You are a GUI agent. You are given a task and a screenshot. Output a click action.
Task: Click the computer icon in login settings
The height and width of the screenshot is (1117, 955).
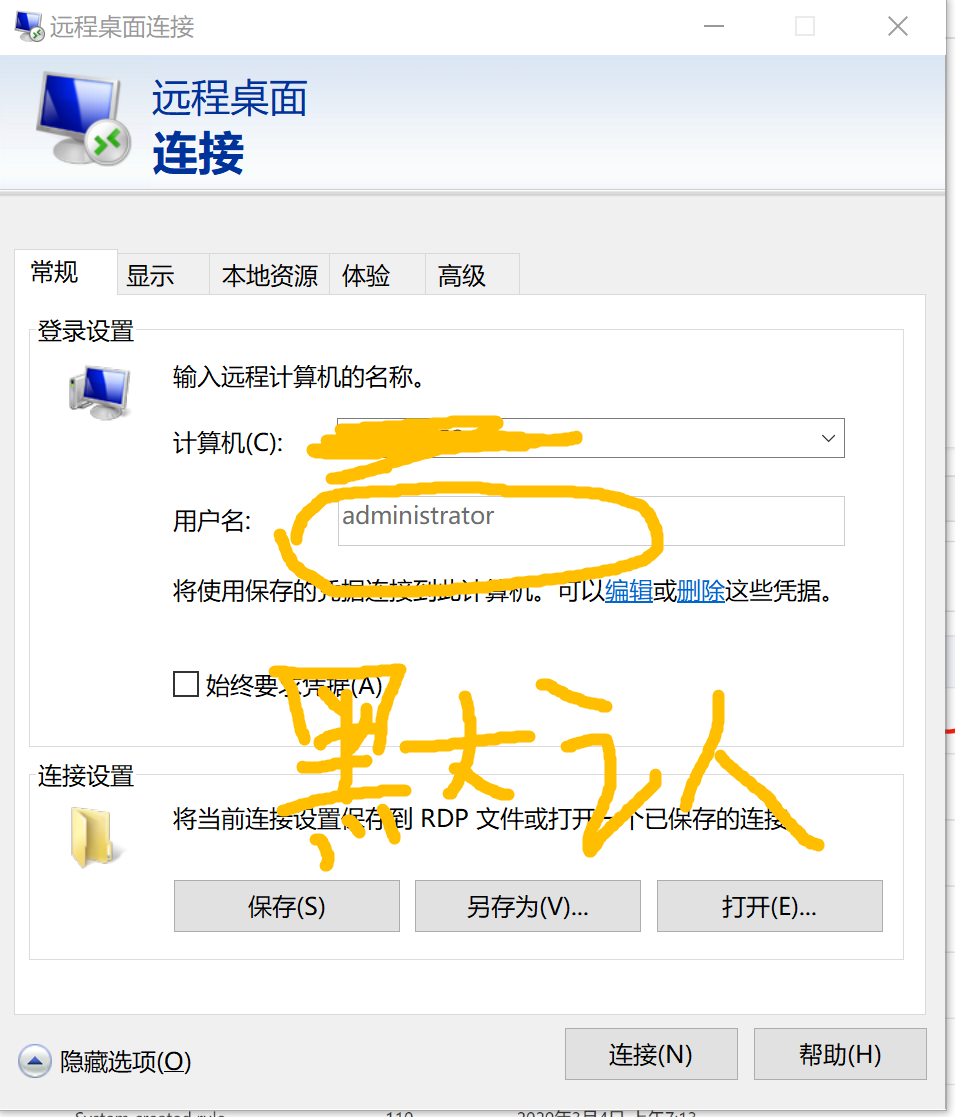100,392
